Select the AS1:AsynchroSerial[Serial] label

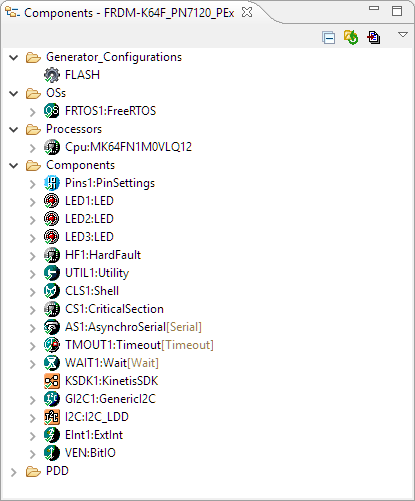tap(133, 327)
